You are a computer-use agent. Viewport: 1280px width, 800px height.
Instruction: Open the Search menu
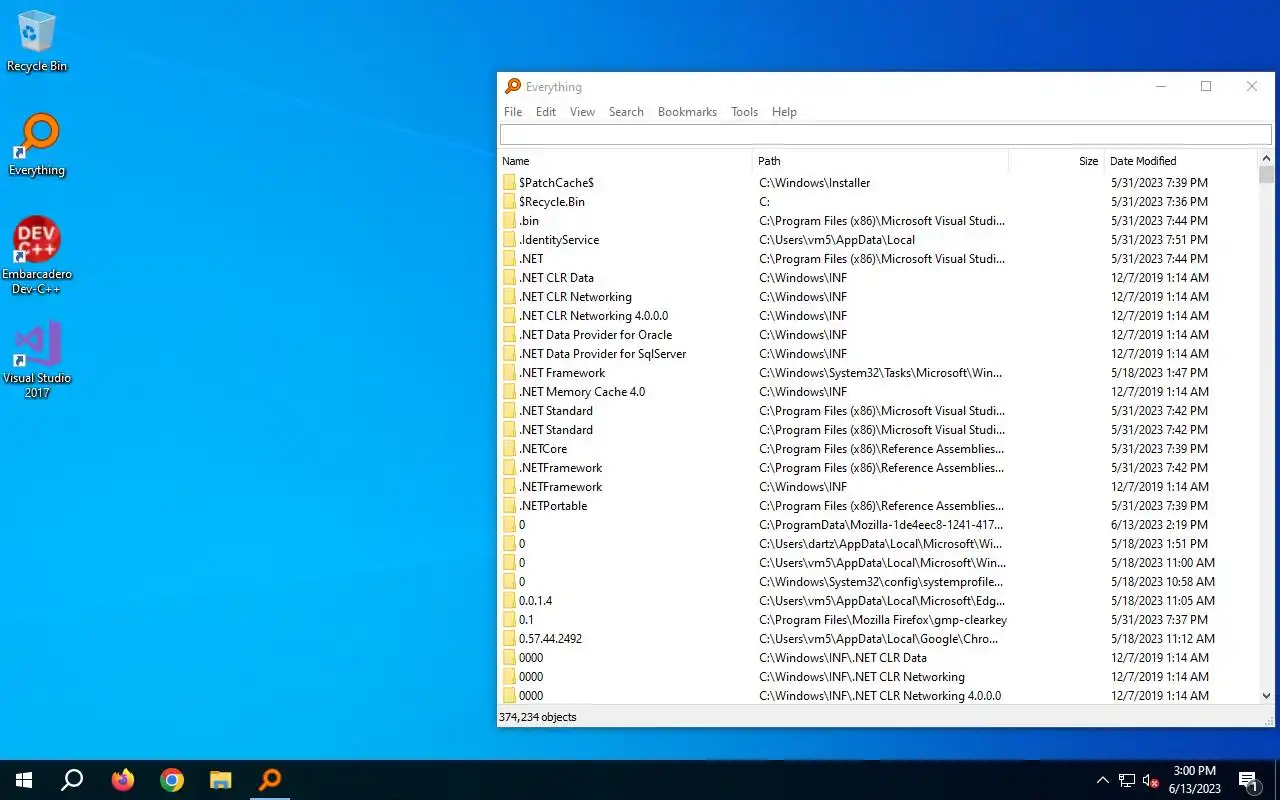pyautogui.click(x=626, y=112)
